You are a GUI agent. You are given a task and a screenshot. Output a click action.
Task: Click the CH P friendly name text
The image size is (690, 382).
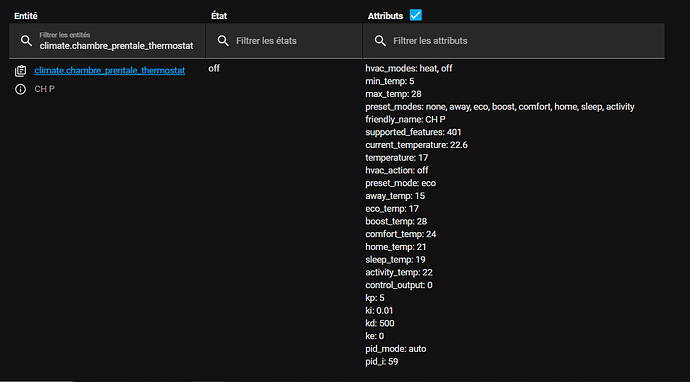pos(44,89)
